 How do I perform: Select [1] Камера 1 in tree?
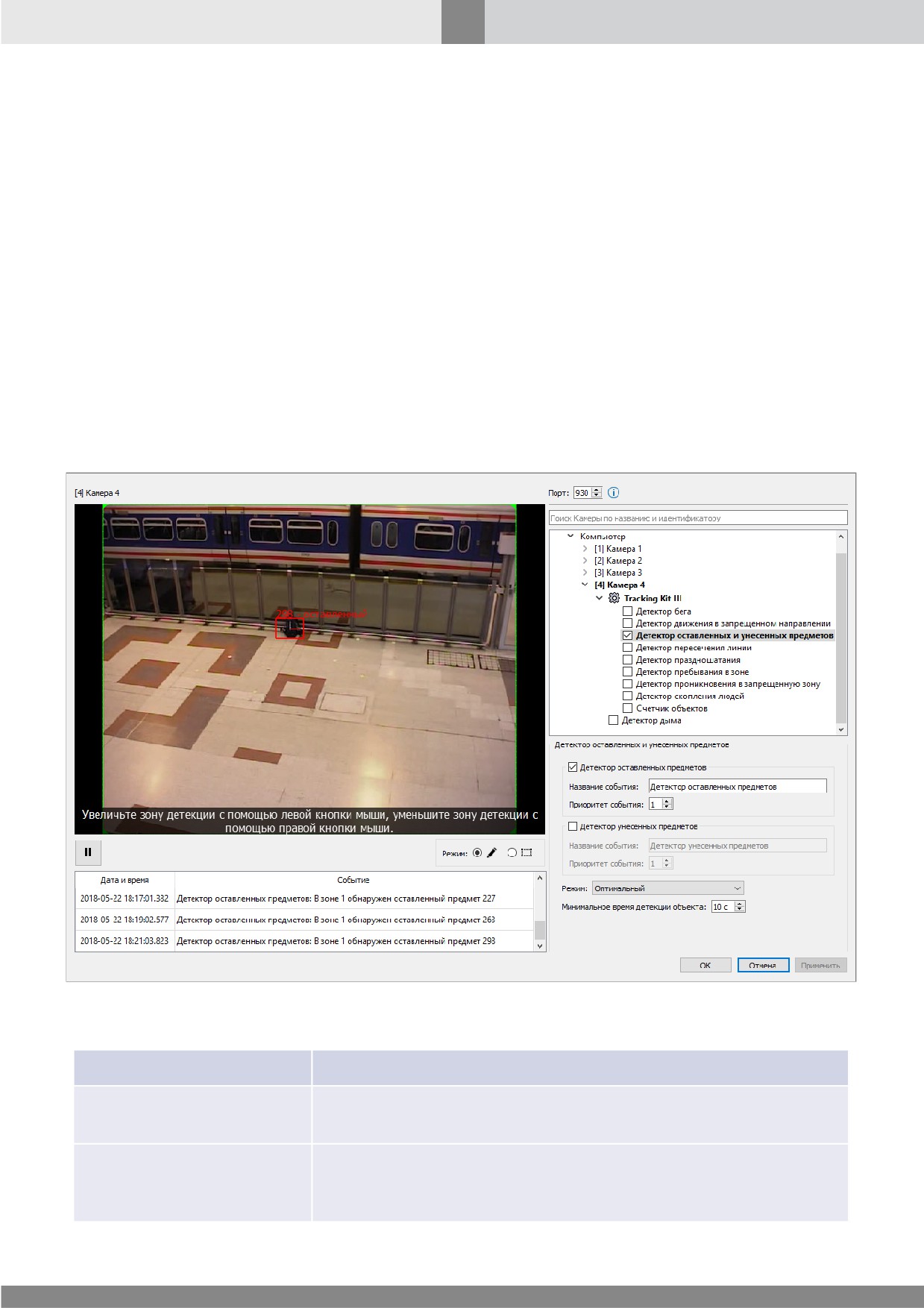617,549
